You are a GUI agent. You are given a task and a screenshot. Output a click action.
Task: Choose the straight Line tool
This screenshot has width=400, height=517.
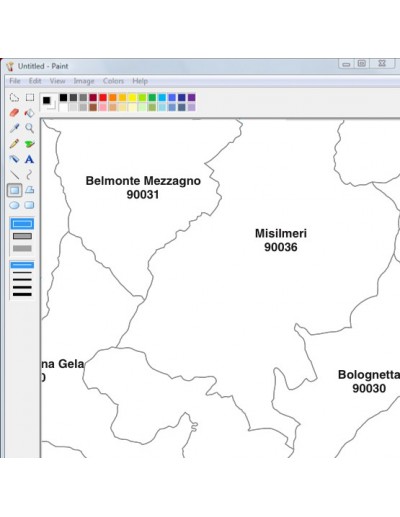click(14, 174)
